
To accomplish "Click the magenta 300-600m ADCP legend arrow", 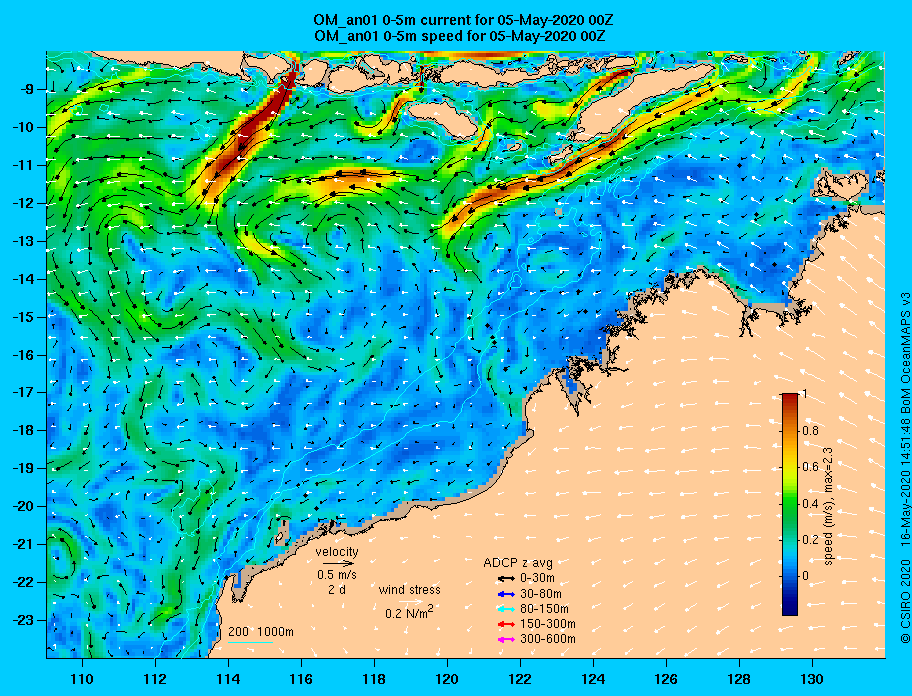I will tap(506, 640).
